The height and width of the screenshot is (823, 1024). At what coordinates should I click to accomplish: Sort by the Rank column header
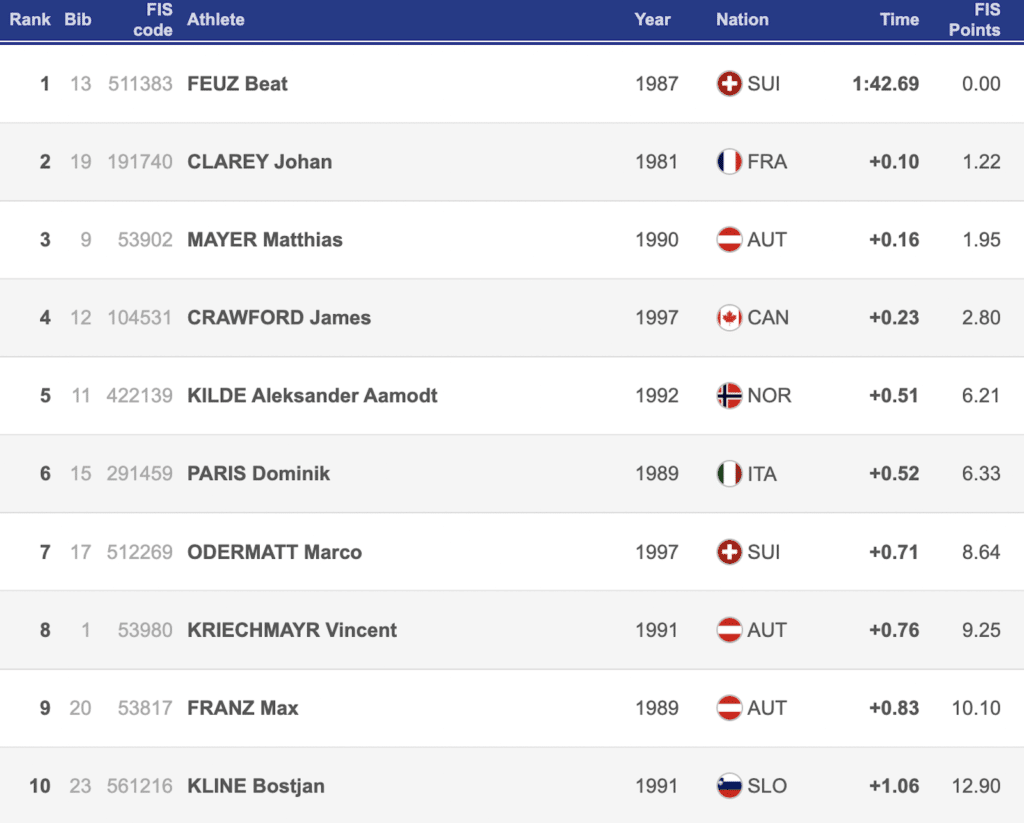click(30, 20)
